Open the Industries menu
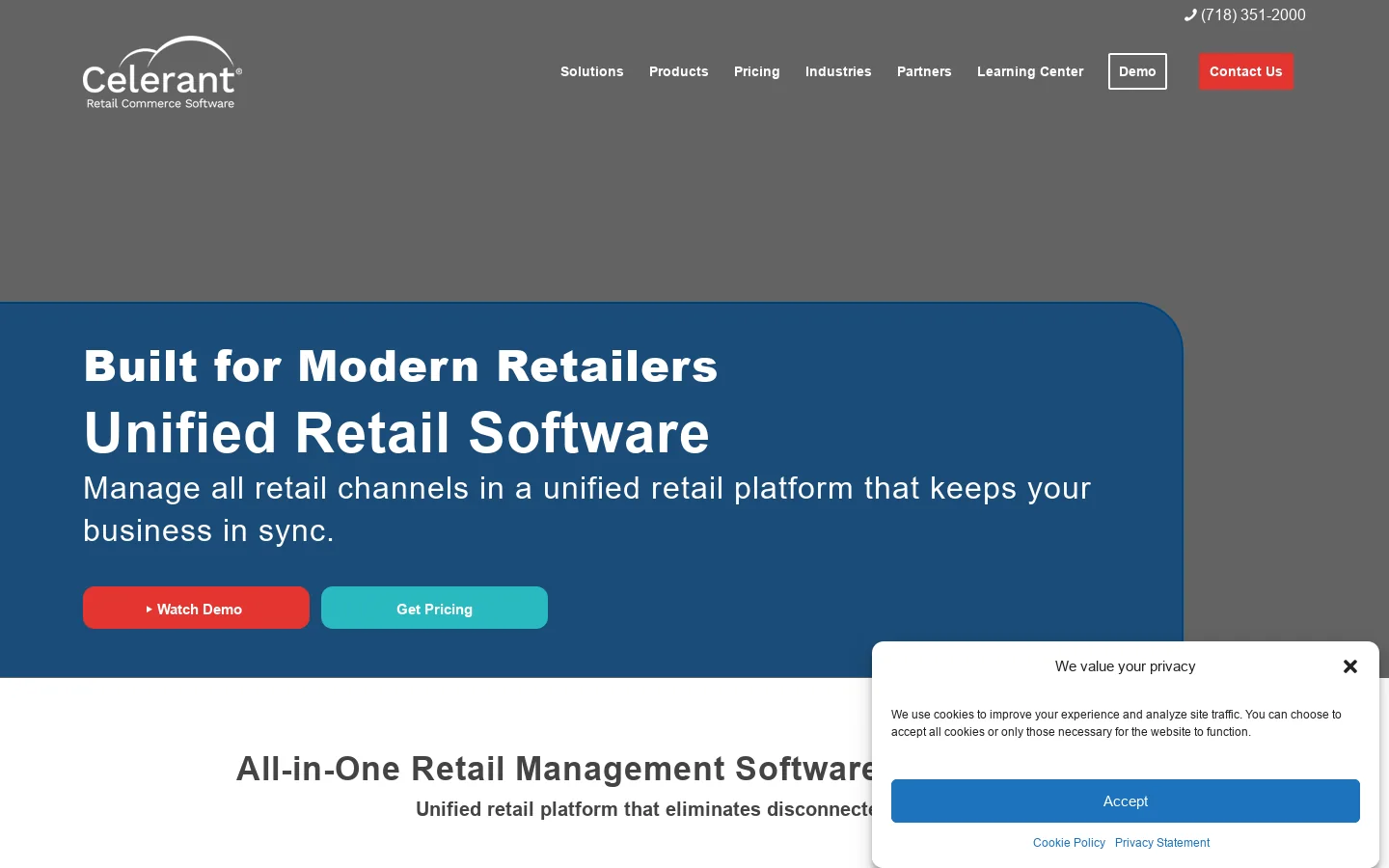This screenshot has width=1389, height=868. click(838, 71)
